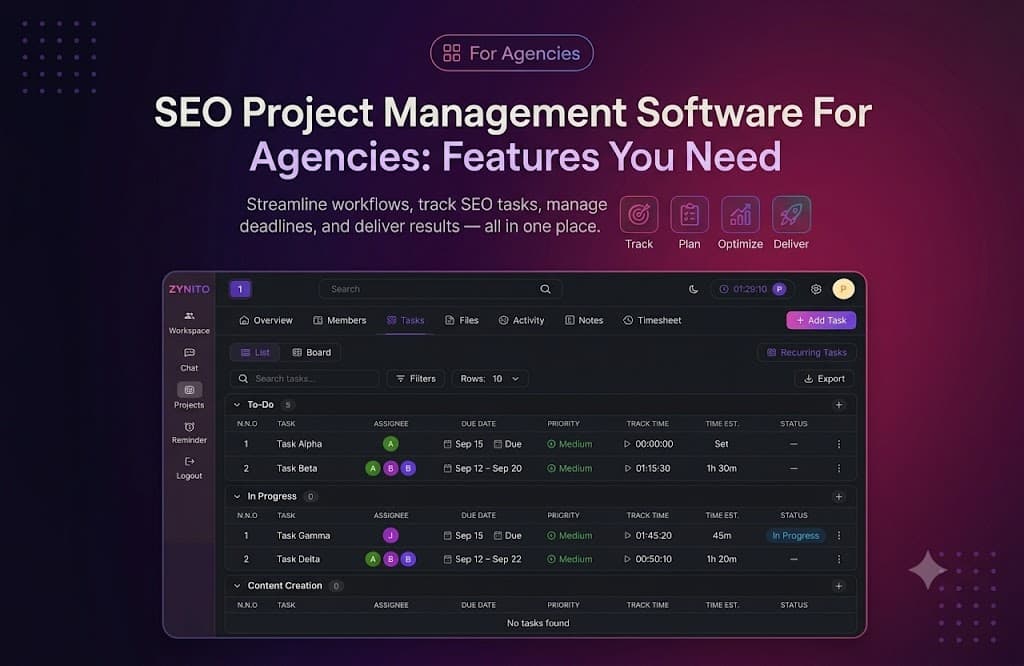1024x666 pixels.
Task: Open the user profile avatar
Action: pyautogui.click(x=843, y=289)
